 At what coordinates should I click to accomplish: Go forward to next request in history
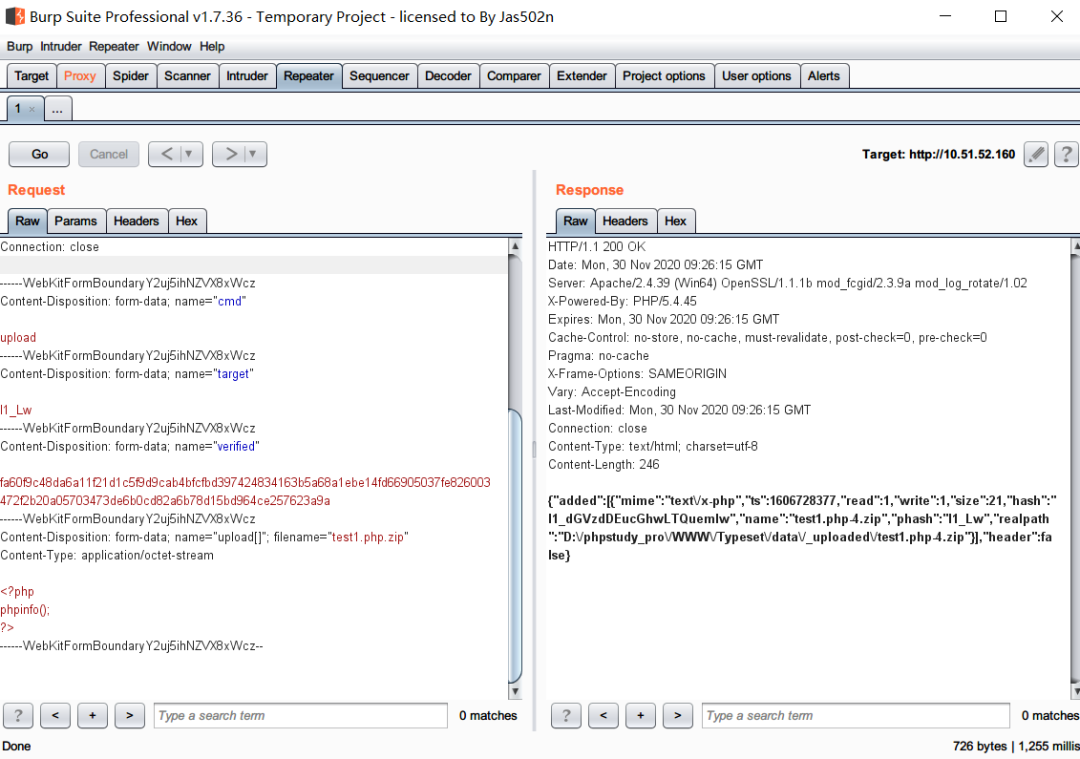[231, 154]
